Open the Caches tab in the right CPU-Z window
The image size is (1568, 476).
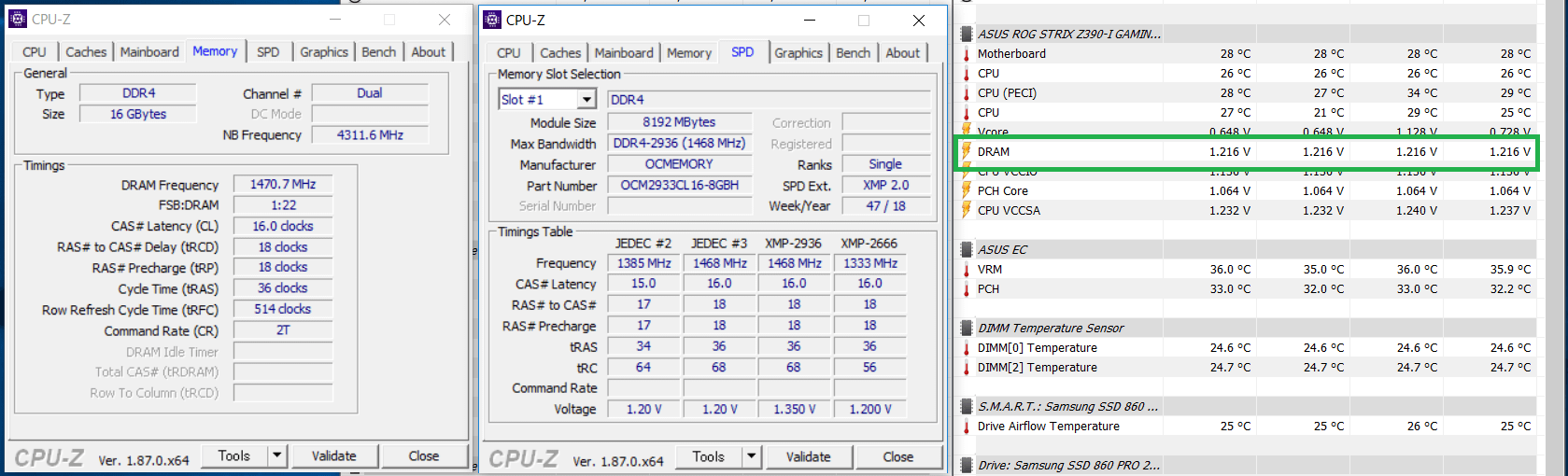(x=560, y=53)
